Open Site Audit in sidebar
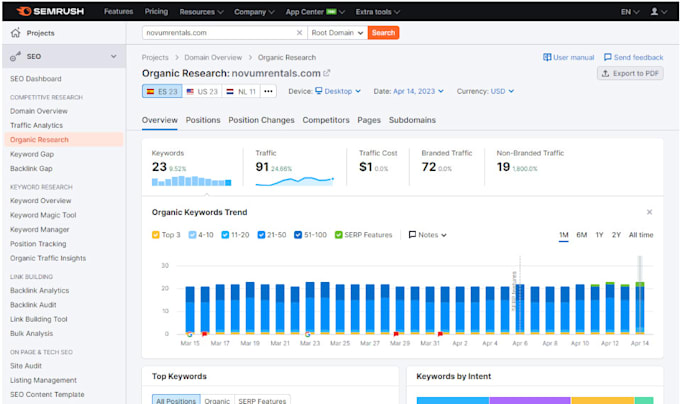The height and width of the screenshot is (404, 680). point(26,366)
